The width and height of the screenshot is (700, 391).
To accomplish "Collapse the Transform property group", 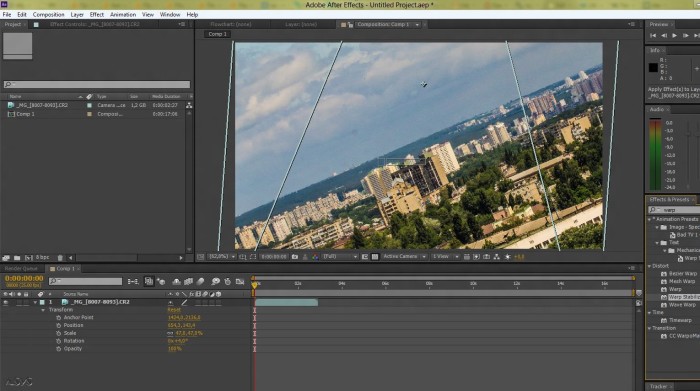I will click(43, 310).
